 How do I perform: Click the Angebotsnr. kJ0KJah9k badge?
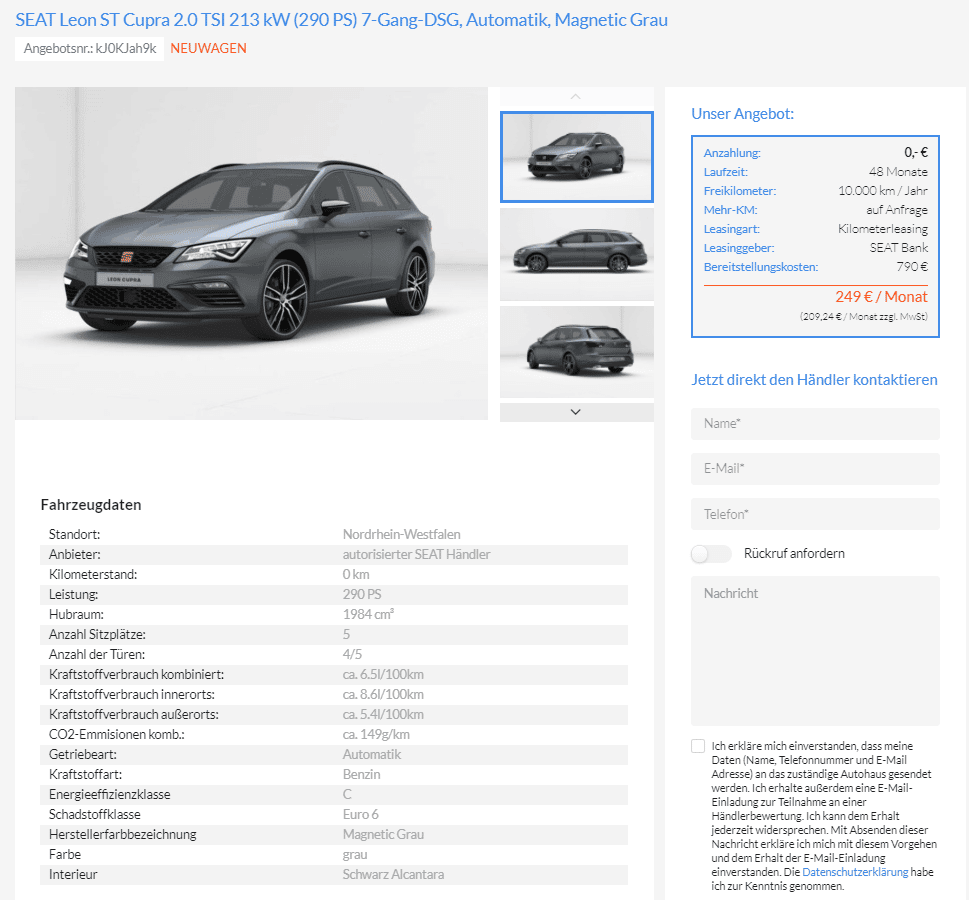click(x=90, y=49)
